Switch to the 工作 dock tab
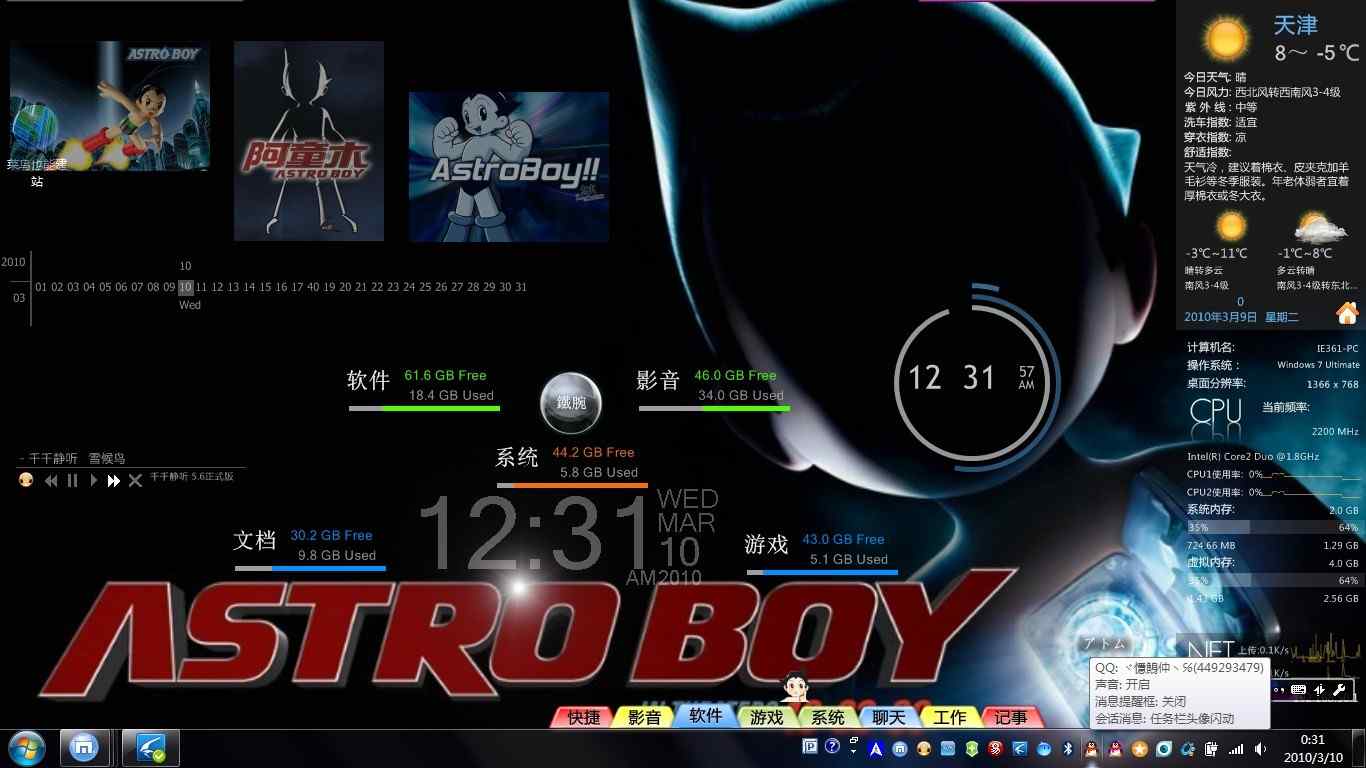The image size is (1366, 768). (x=950, y=717)
